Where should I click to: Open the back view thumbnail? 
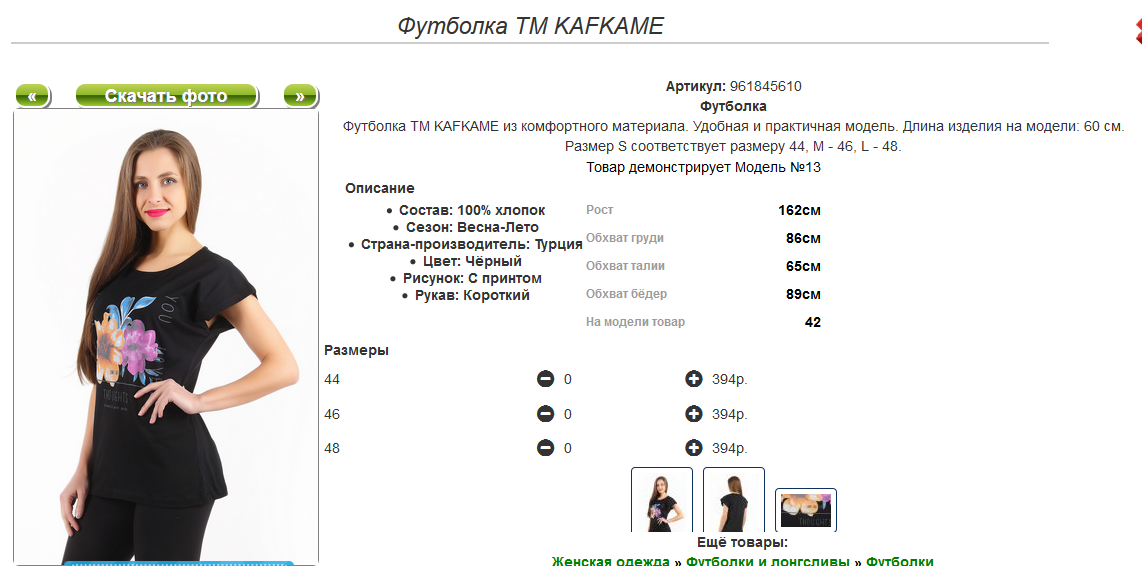[733, 500]
